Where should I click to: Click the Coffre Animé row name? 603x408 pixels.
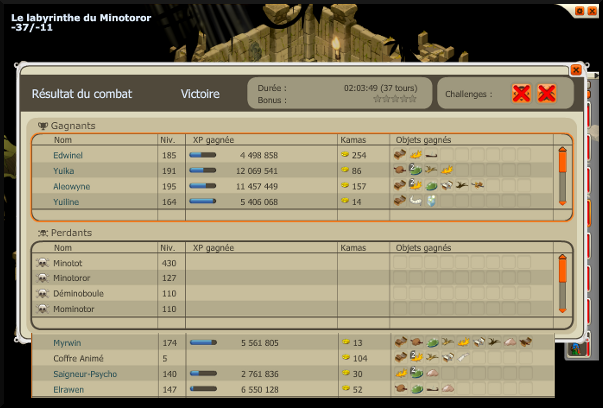coord(78,358)
